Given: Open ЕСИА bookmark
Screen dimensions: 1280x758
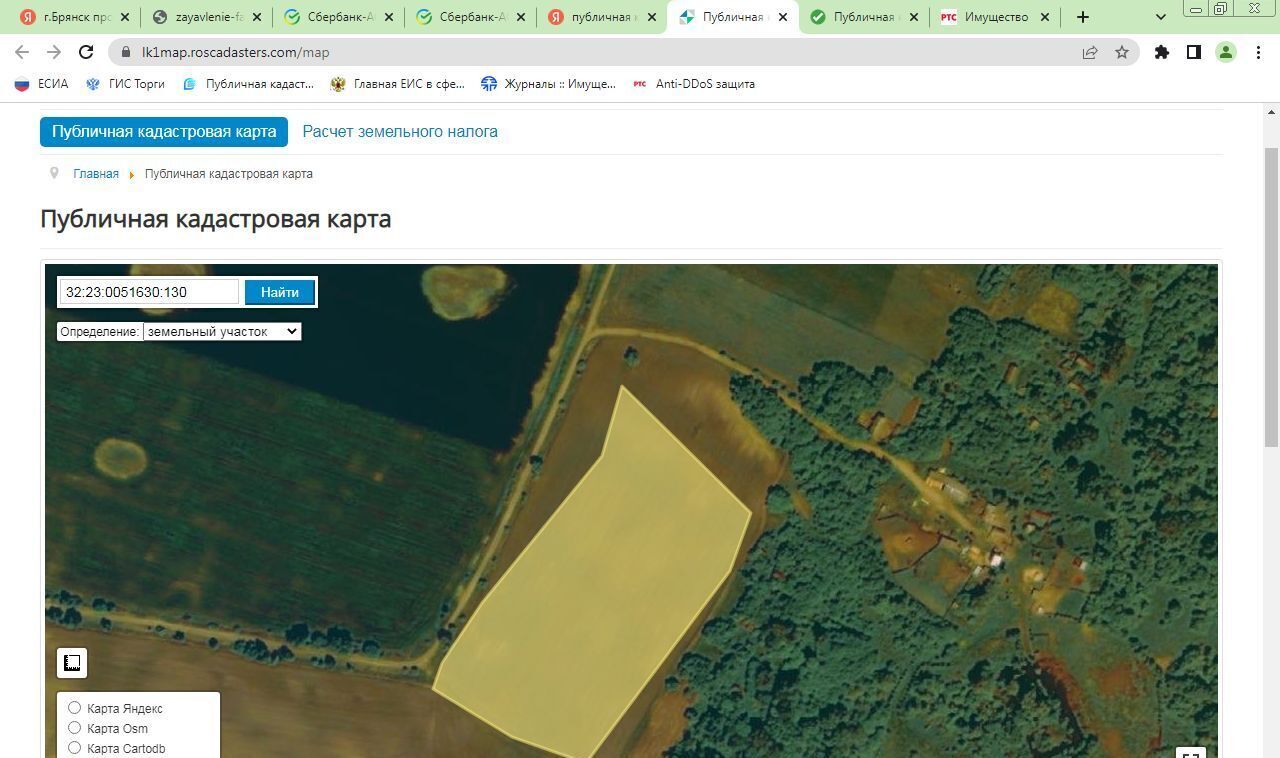Looking at the screenshot, I should tap(42, 84).
